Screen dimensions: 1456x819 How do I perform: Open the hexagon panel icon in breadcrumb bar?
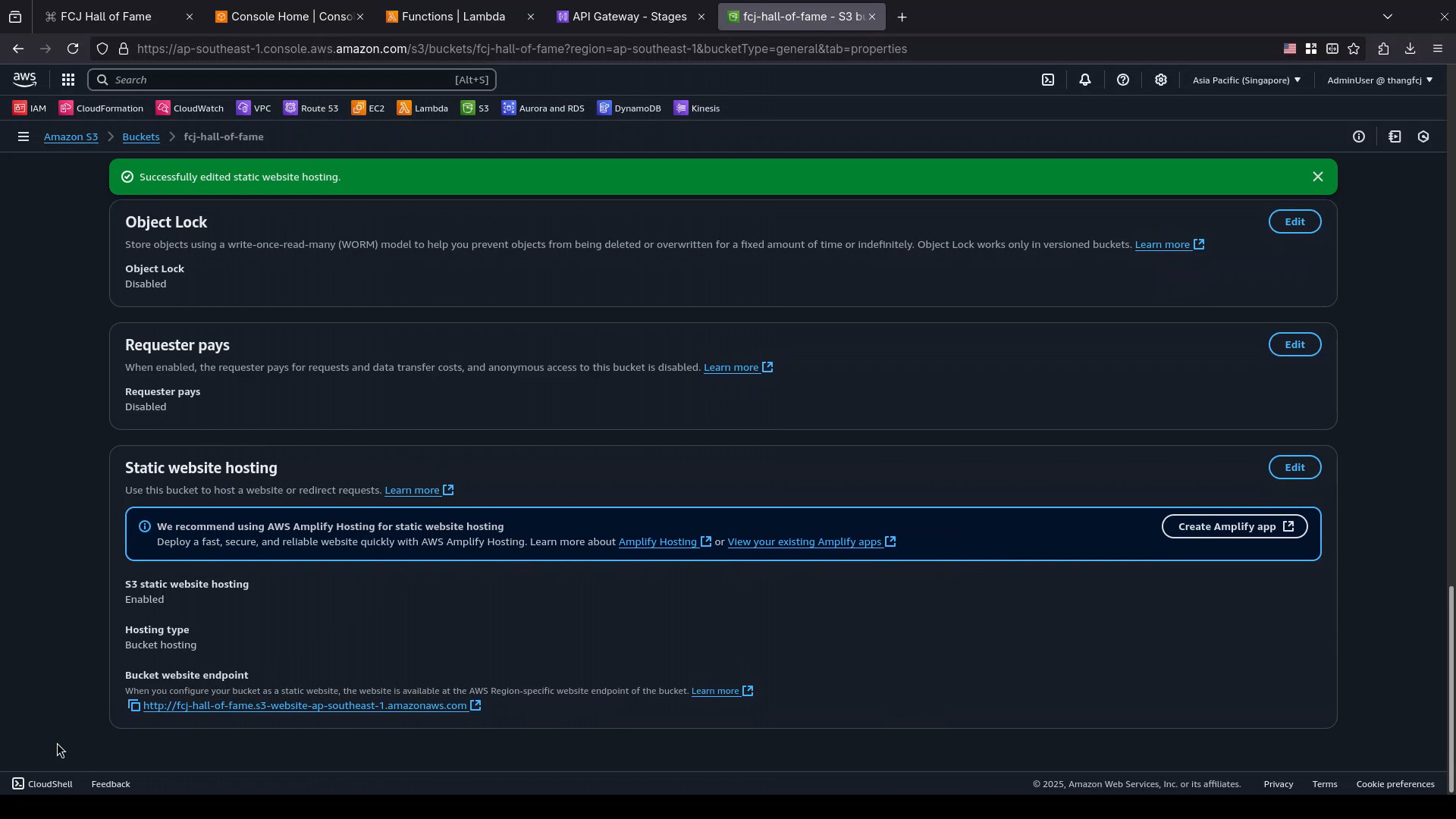click(1424, 137)
